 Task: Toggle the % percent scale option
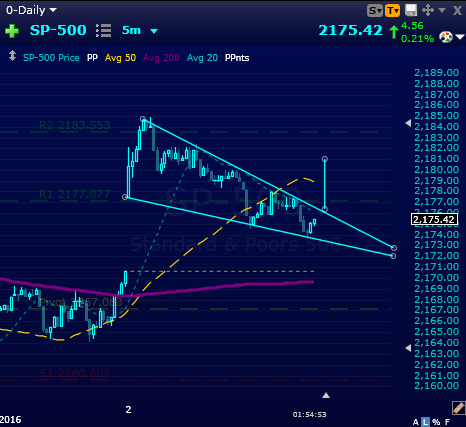(x=436, y=422)
